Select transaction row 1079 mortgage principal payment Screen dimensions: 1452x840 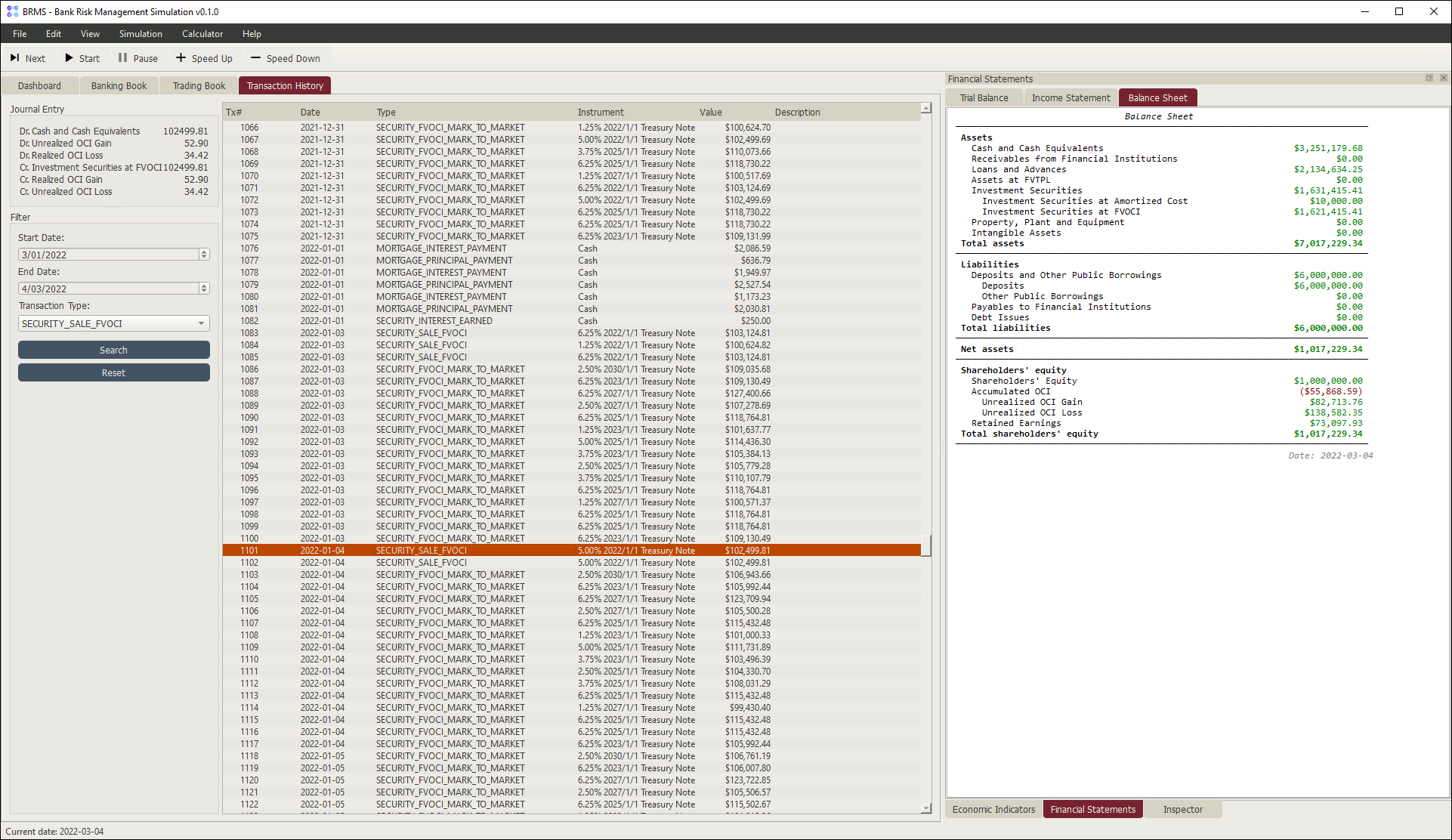click(x=572, y=285)
